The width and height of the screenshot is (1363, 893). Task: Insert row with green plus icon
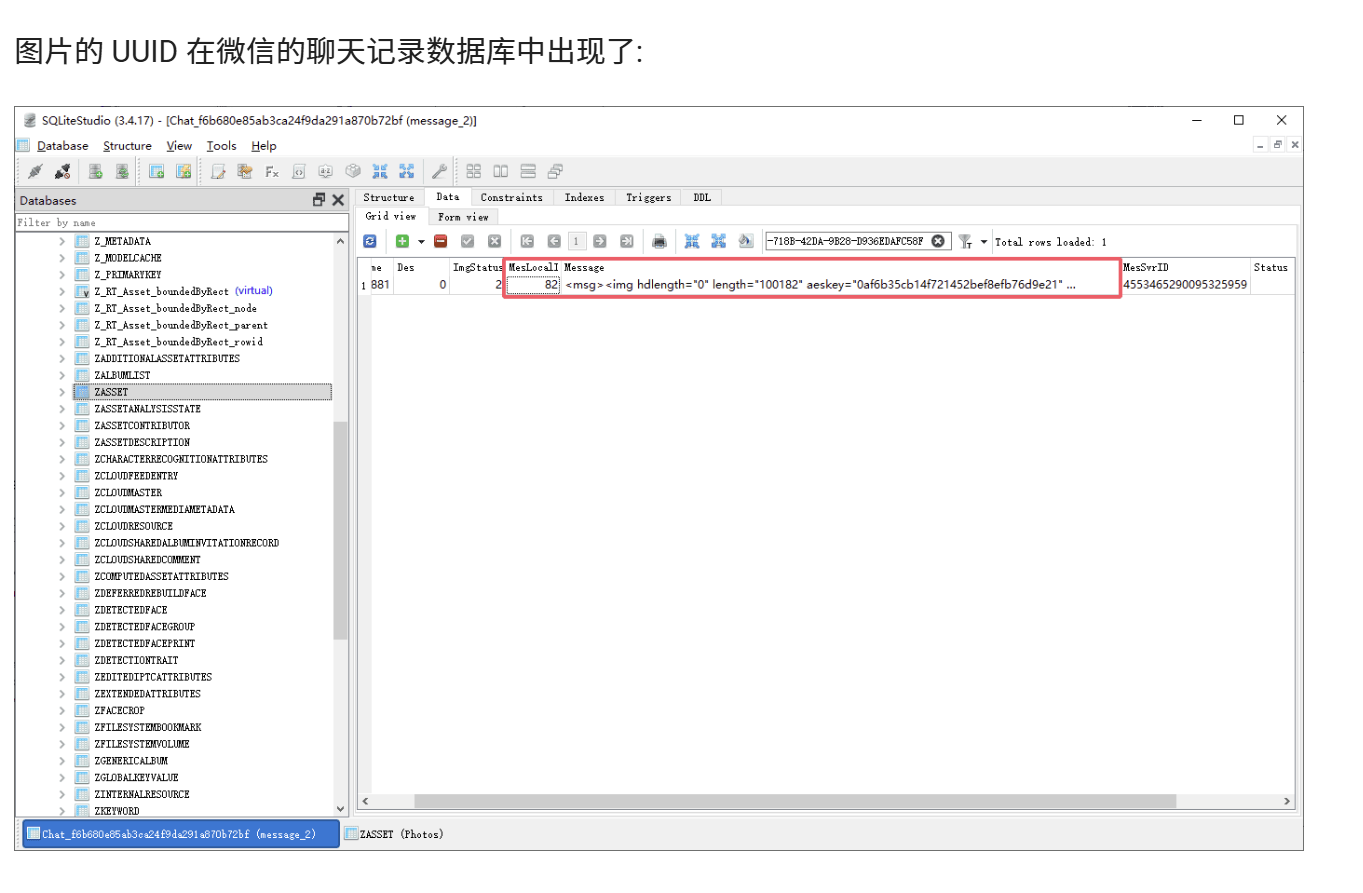403,241
